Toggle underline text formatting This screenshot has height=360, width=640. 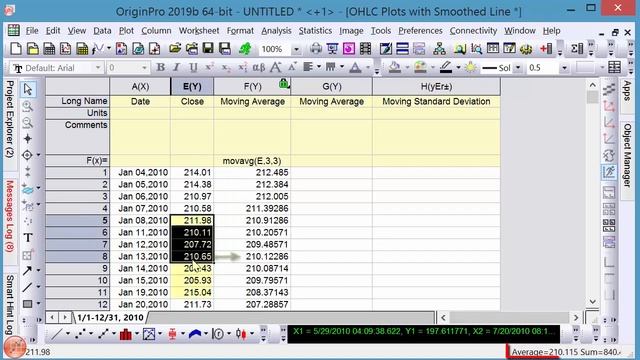[193, 67]
